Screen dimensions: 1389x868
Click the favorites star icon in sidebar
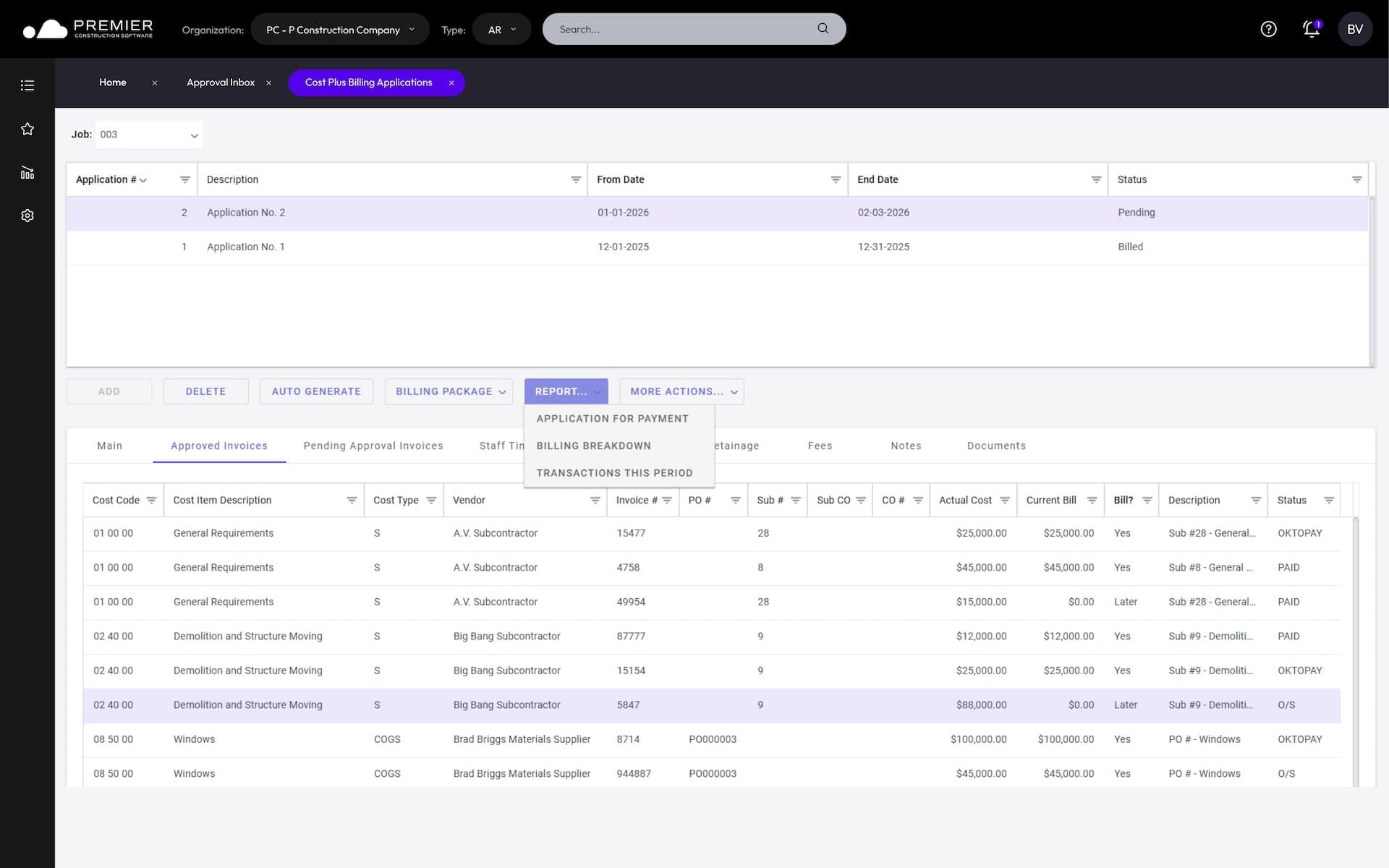(x=27, y=129)
